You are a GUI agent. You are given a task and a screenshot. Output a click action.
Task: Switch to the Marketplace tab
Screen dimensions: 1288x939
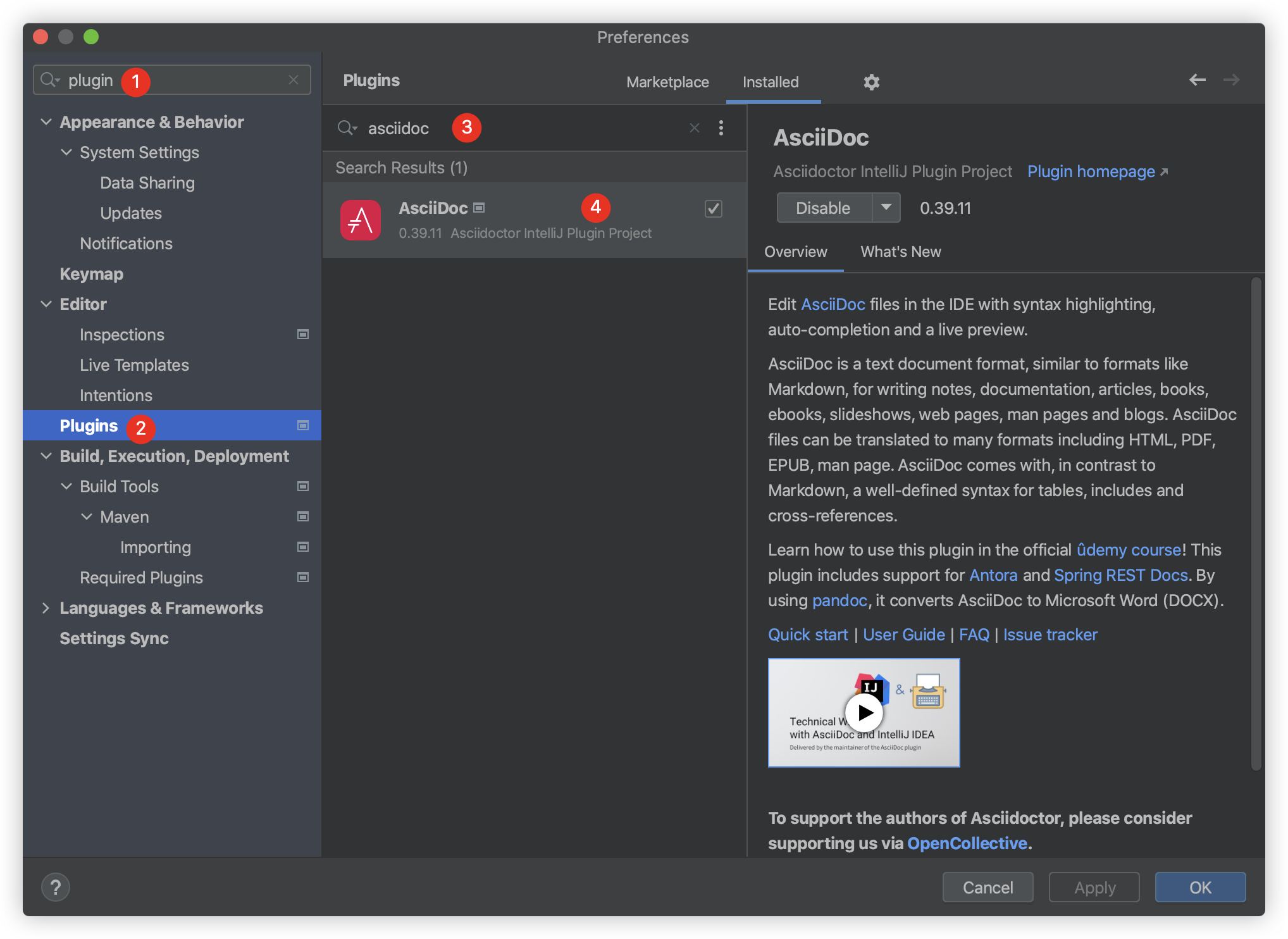click(667, 82)
